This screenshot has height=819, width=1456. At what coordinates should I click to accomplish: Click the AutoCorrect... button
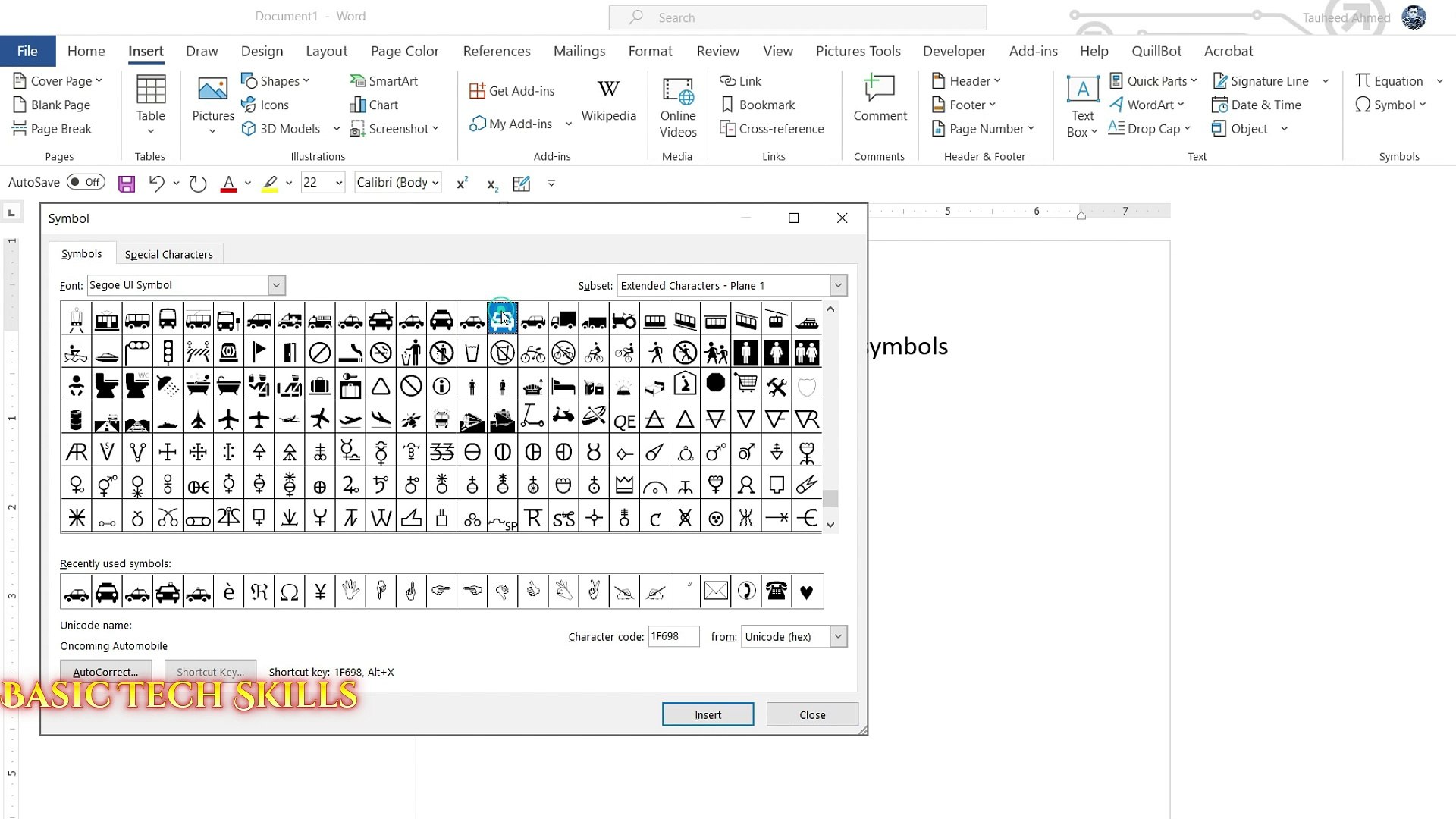pos(105,672)
